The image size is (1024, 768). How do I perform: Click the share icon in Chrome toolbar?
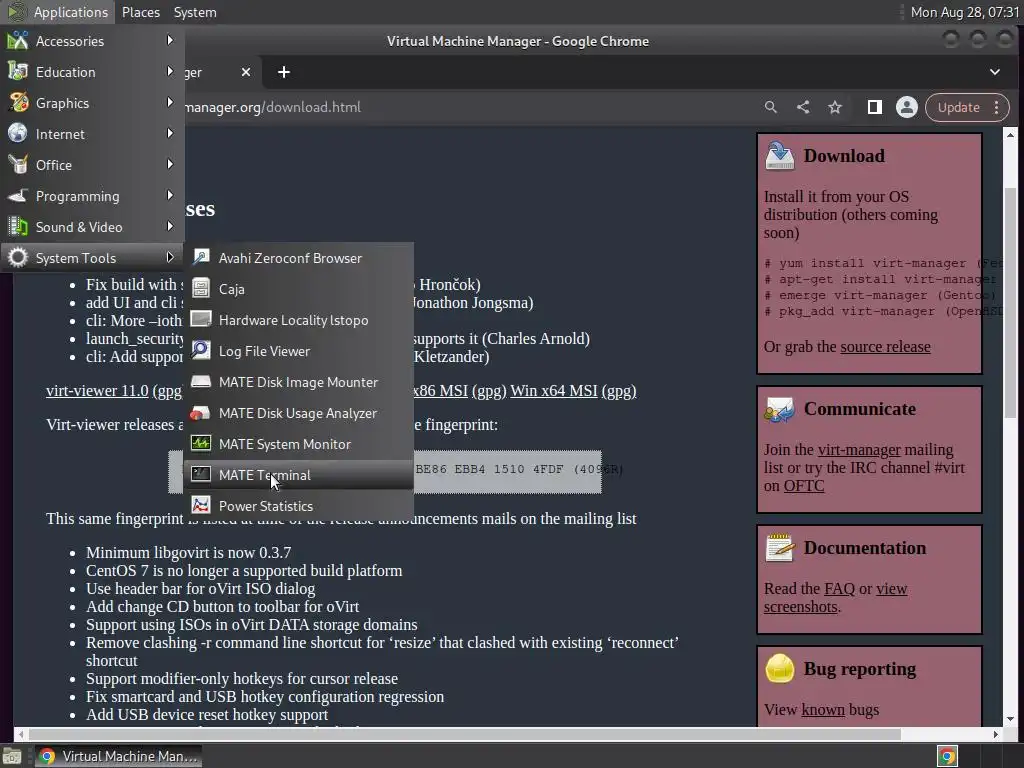(x=803, y=107)
